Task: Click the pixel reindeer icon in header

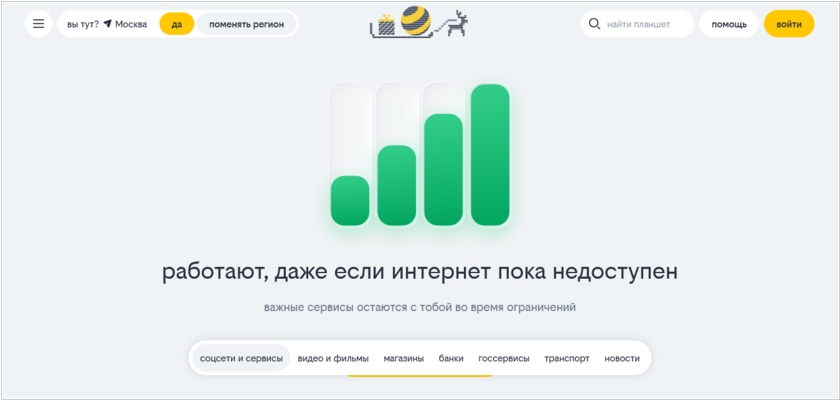Action: click(x=455, y=25)
